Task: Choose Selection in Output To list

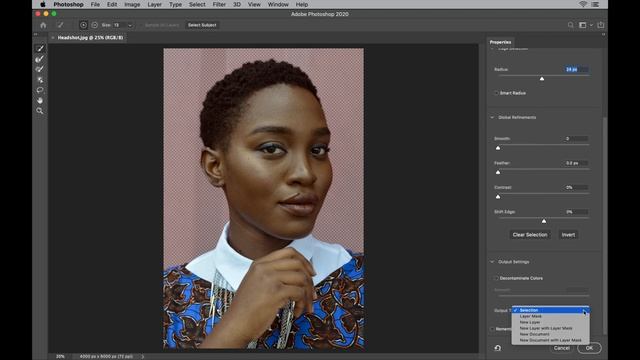Action: coord(550,310)
